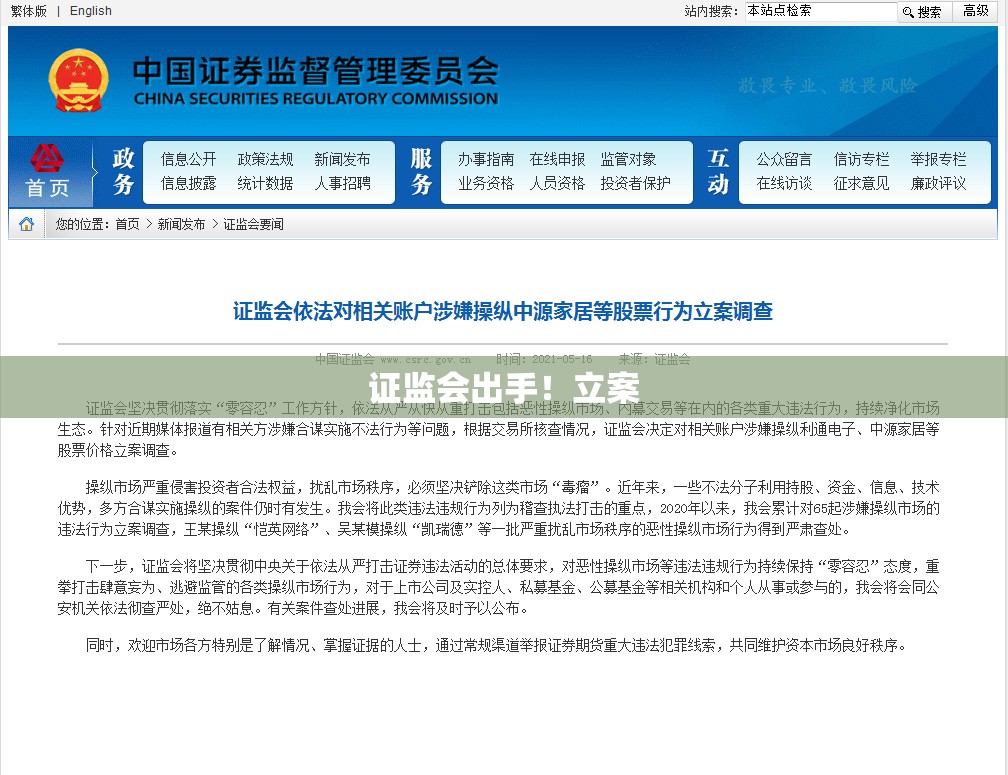Open 举报专栏 interaction link
The width and height of the screenshot is (1008, 775).
(938, 159)
